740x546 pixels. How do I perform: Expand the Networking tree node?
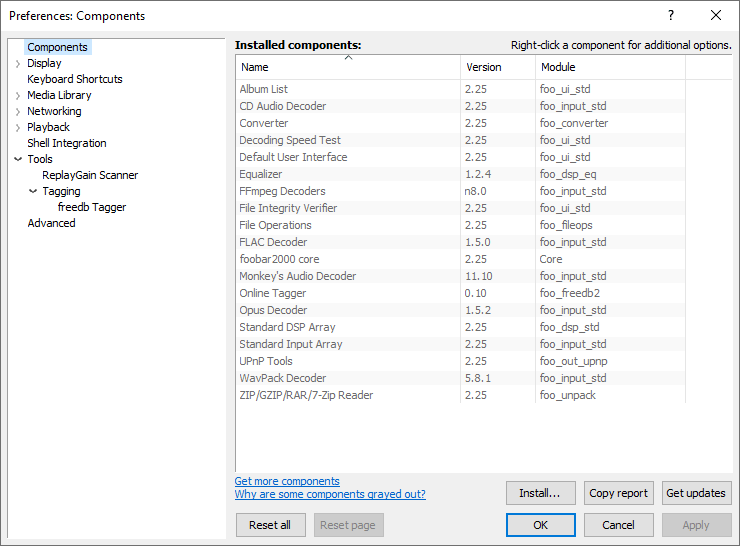coord(18,112)
